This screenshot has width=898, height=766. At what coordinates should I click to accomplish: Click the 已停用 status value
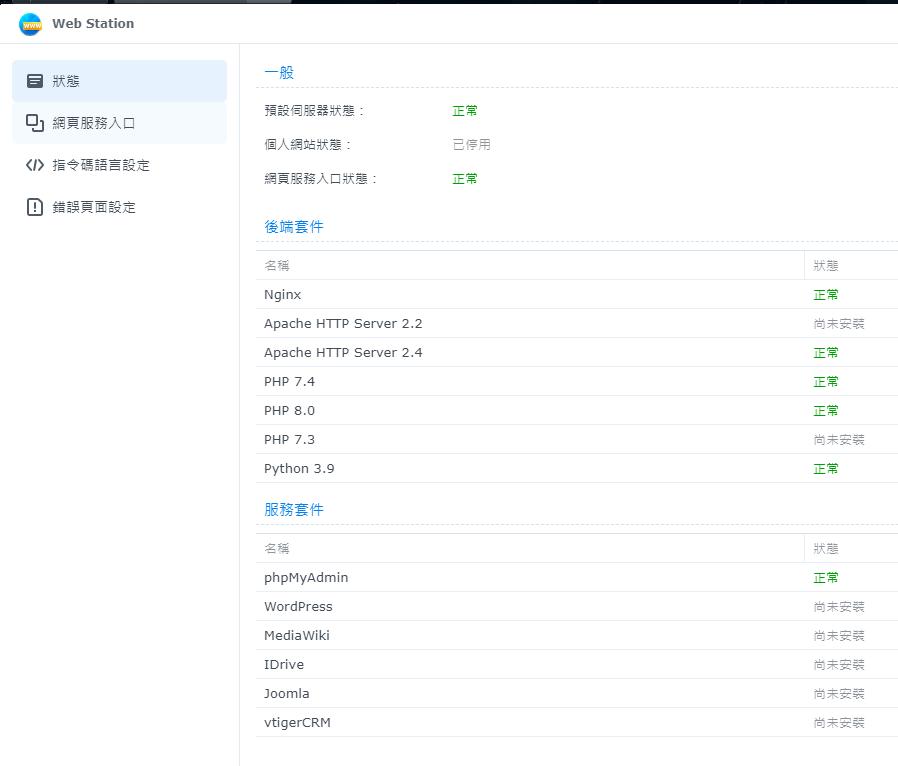click(471, 145)
